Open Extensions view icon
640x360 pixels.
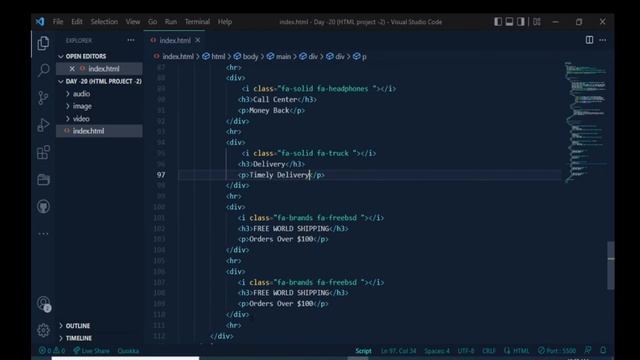(x=43, y=152)
